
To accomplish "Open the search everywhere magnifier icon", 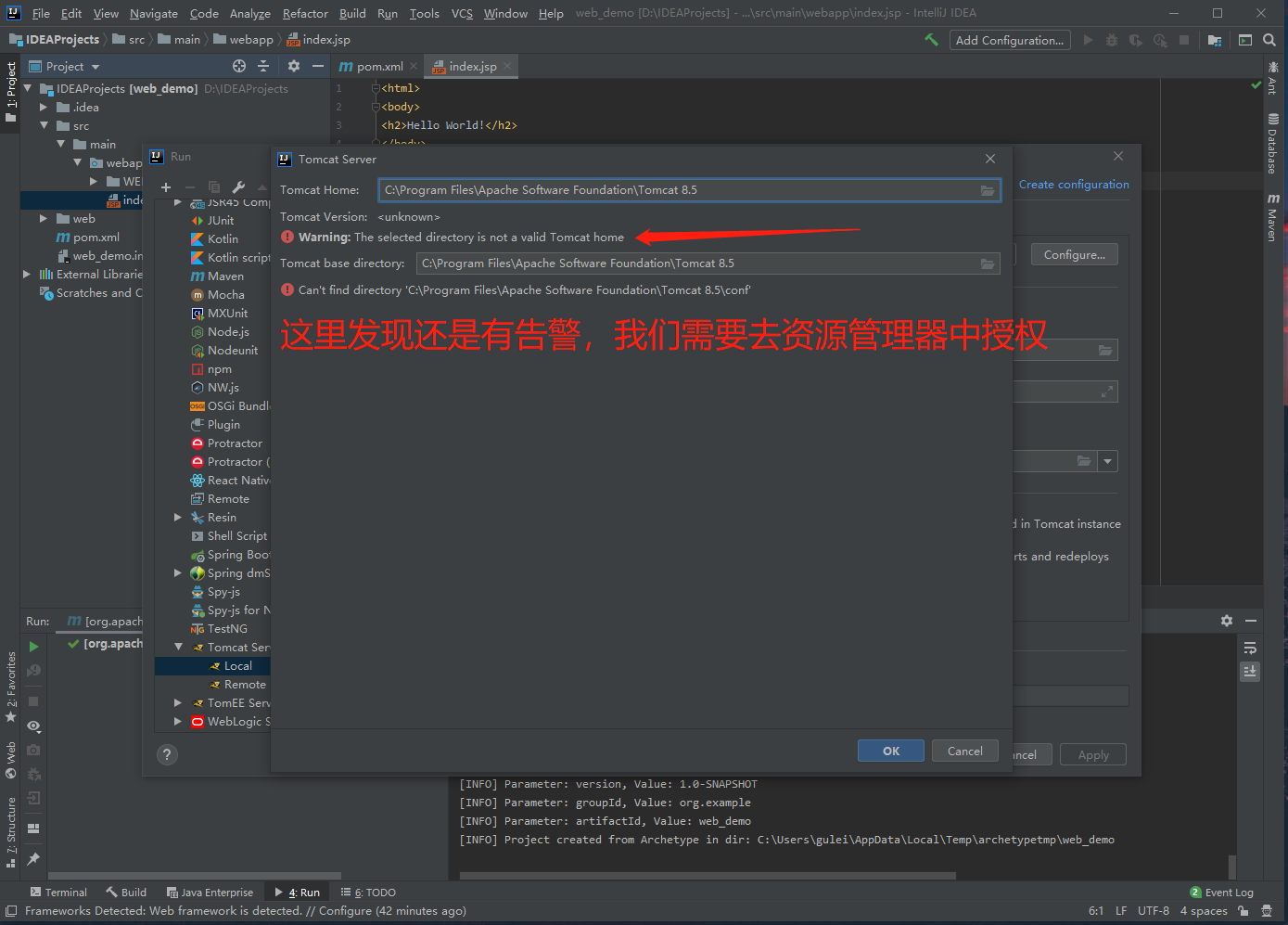I will [1269, 40].
